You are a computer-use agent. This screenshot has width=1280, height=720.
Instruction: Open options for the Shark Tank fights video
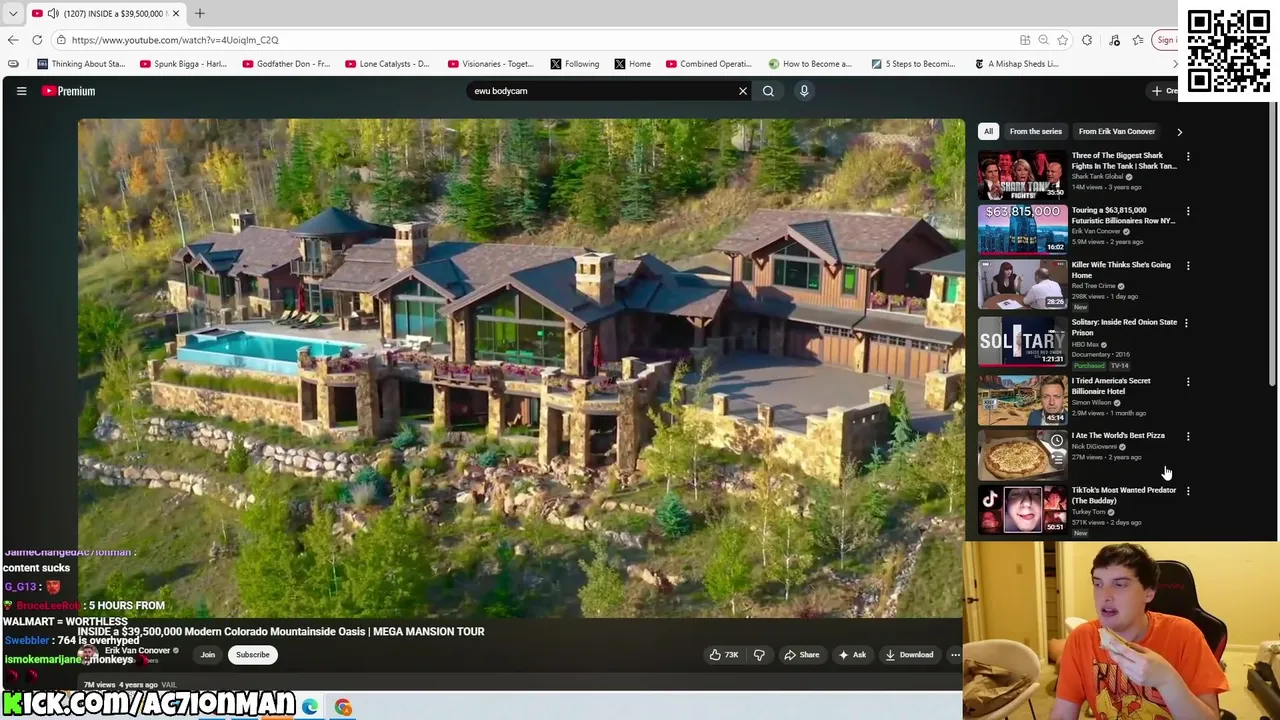(x=1188, y=157)
